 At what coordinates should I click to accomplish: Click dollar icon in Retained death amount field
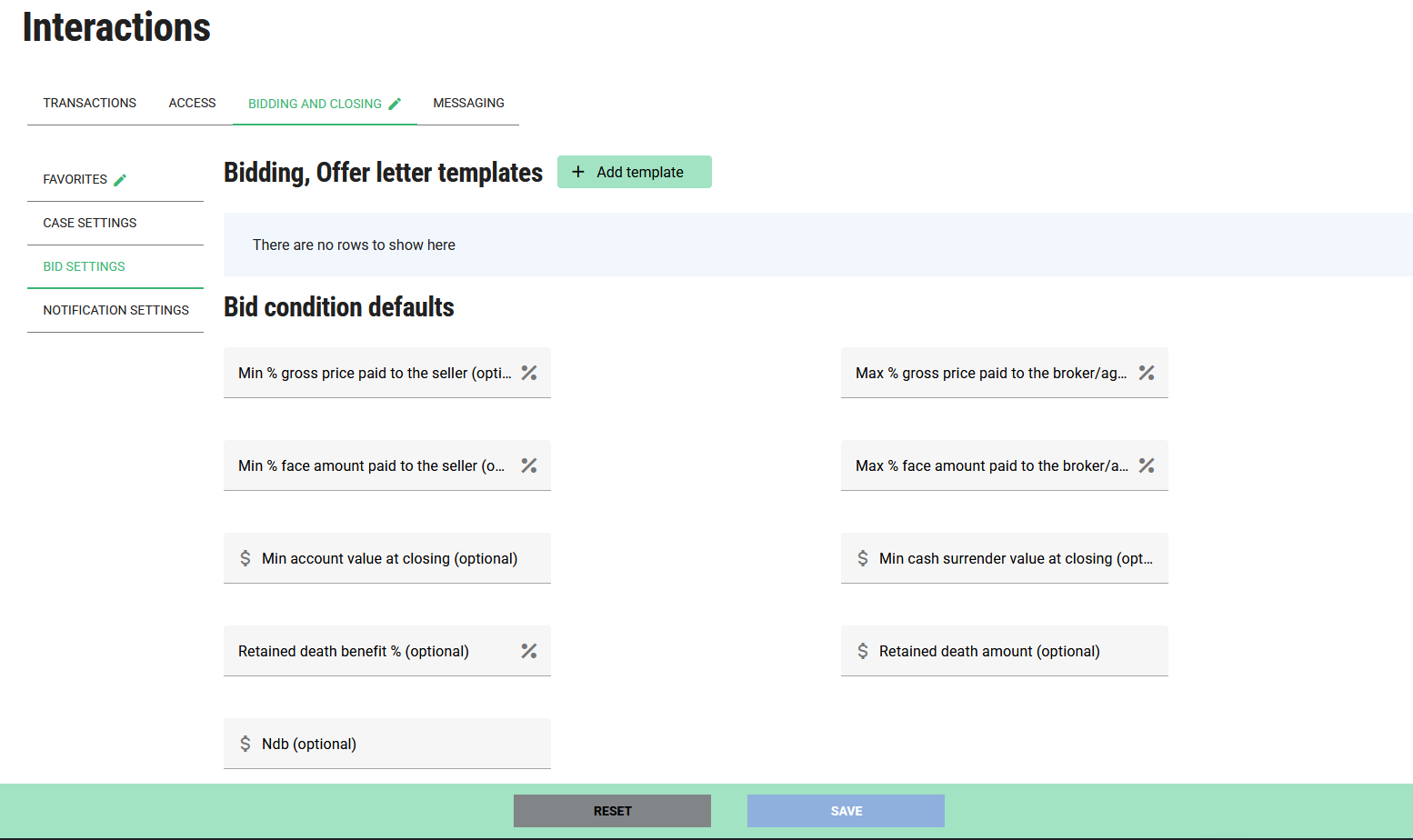point(863,651)
